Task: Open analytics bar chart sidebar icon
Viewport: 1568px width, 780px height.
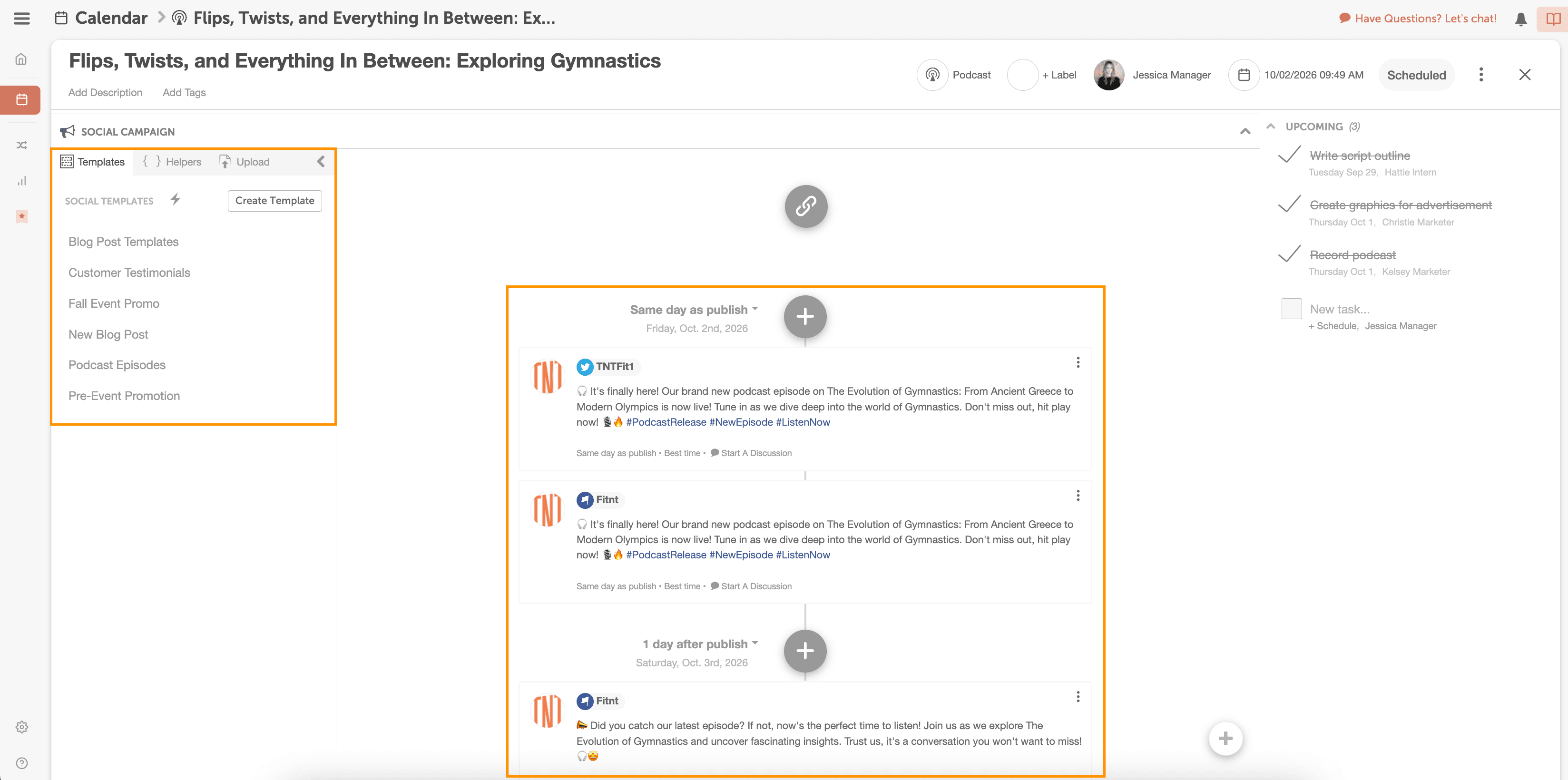Action: (21, 181)
